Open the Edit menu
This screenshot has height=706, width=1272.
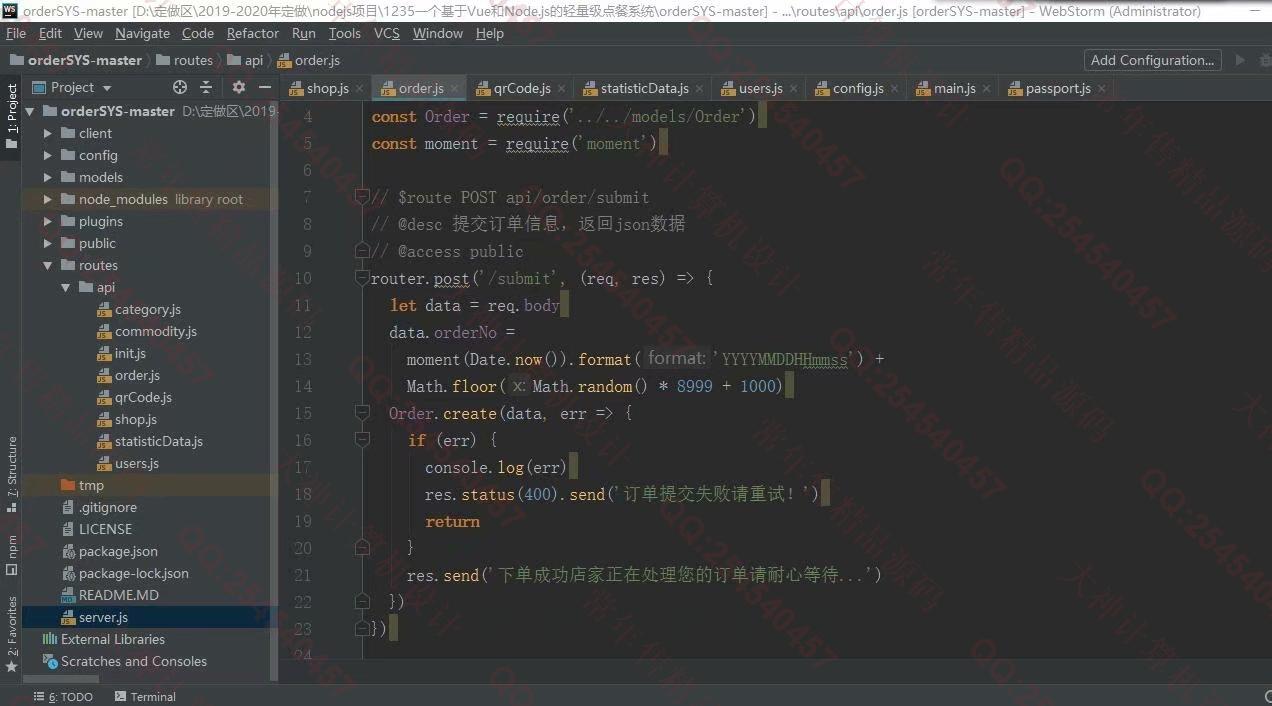click(50, 33)
